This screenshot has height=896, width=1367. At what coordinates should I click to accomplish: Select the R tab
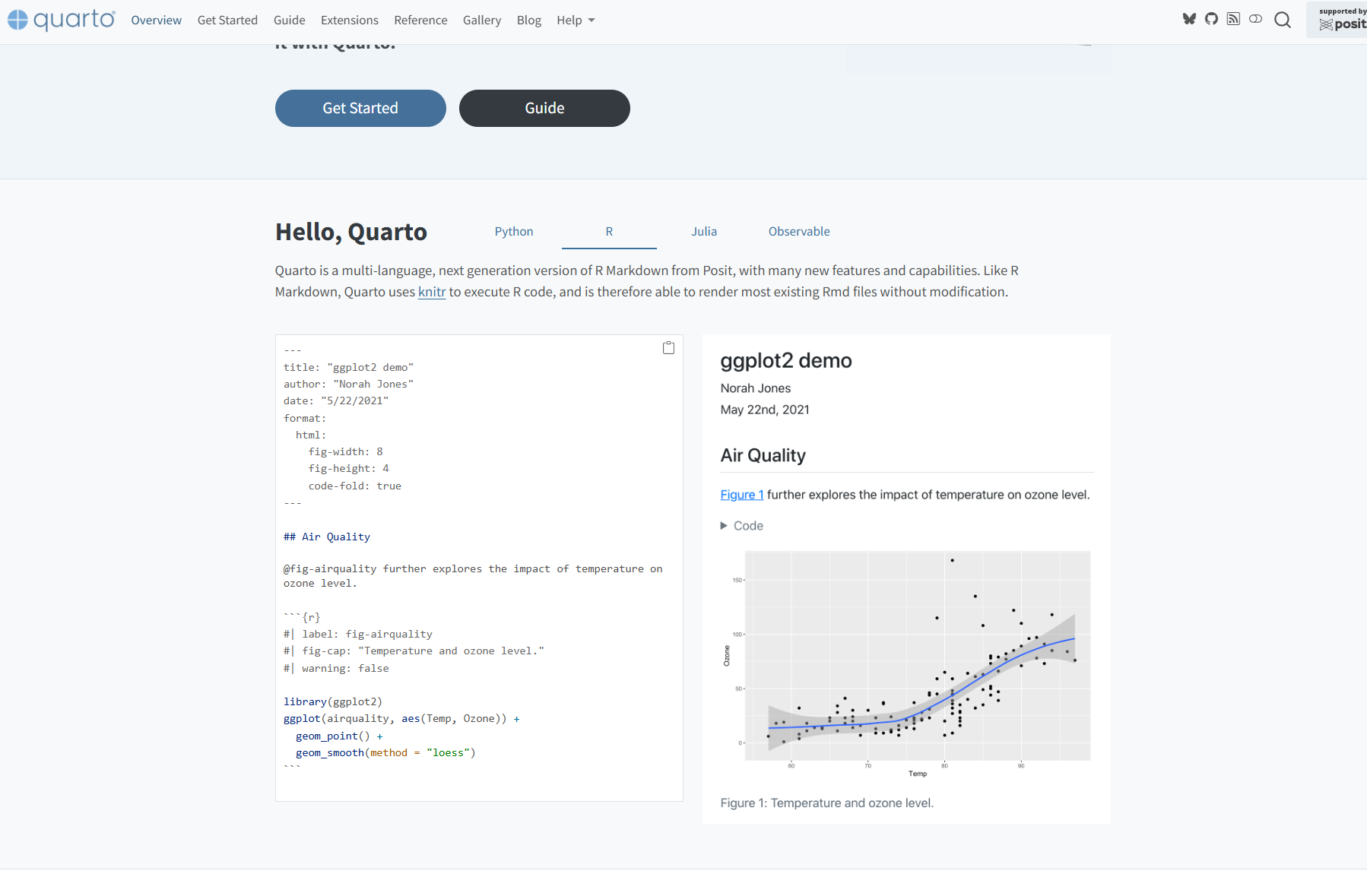609,232
